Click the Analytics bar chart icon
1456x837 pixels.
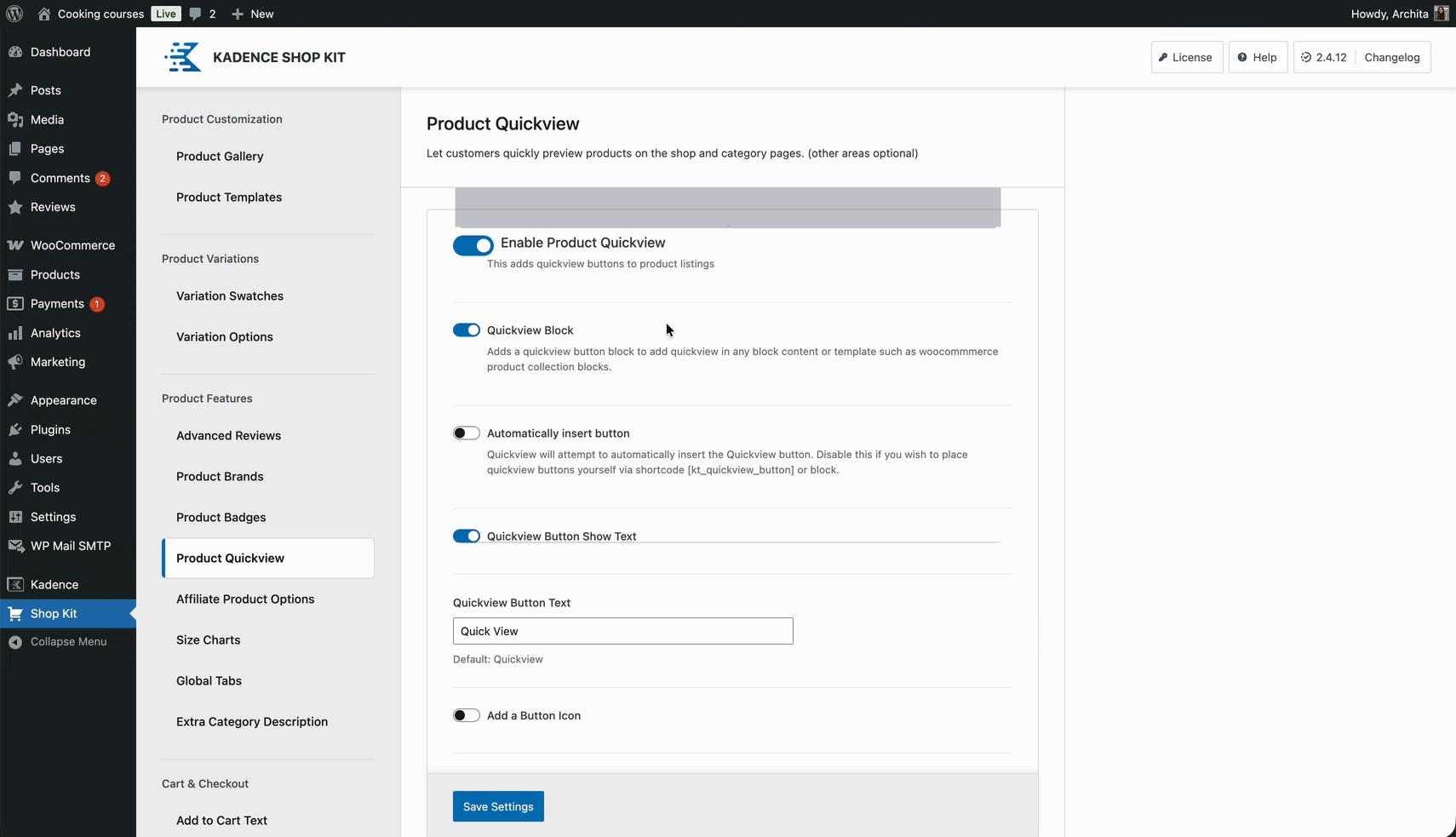(15, 333)
